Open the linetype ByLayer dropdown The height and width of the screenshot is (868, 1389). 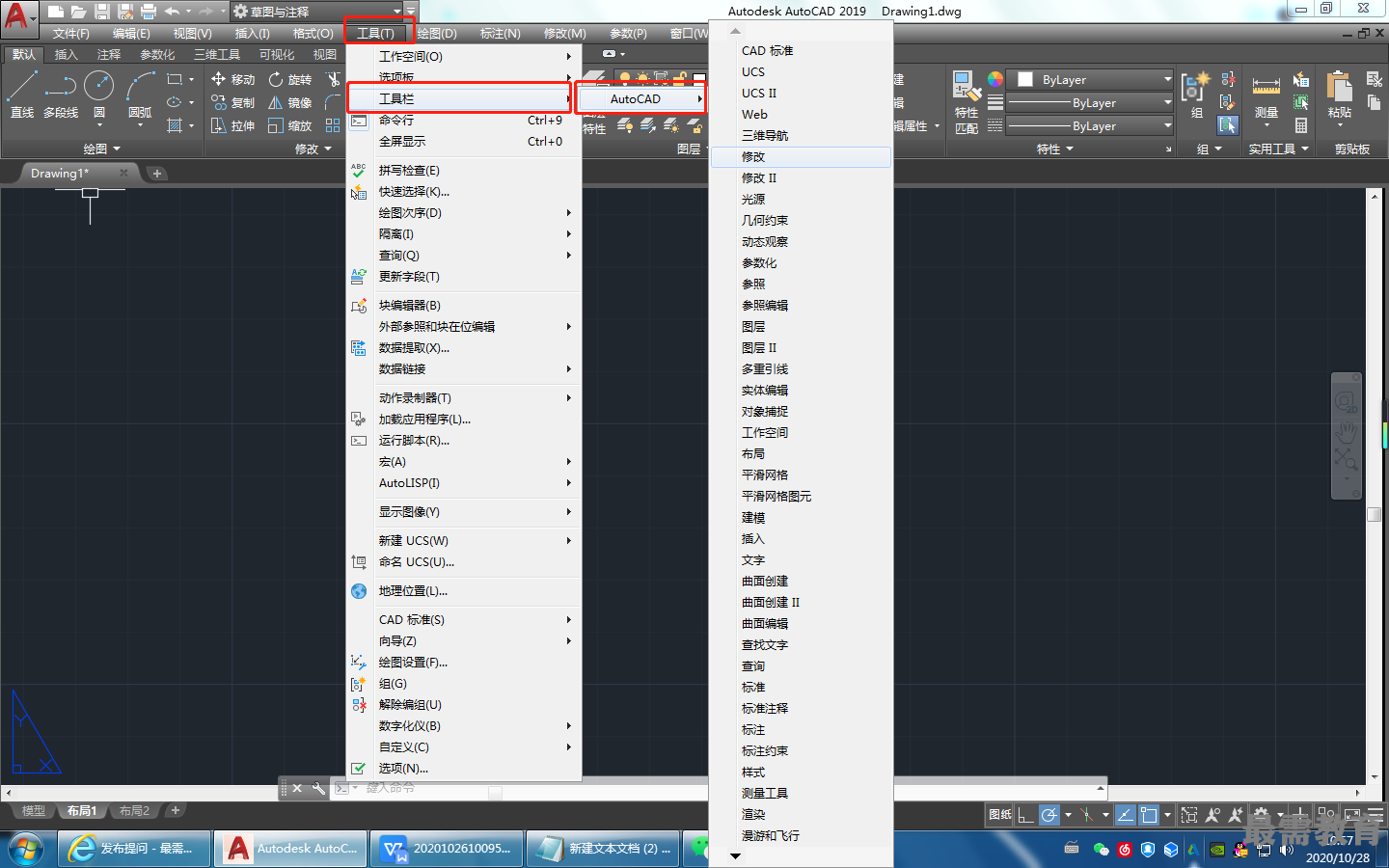click(x=1090, y=125)
